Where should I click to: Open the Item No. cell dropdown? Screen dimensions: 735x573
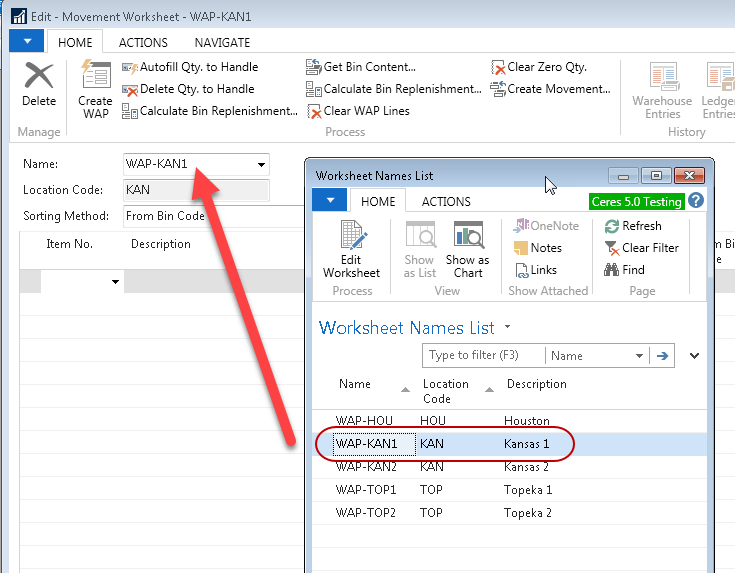point(115,283)
